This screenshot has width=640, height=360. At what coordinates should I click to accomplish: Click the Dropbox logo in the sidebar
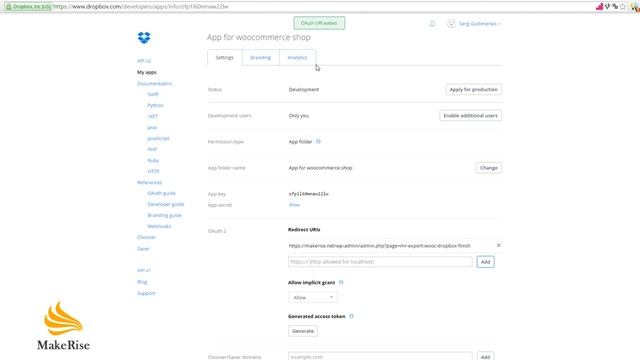(144, 38)
